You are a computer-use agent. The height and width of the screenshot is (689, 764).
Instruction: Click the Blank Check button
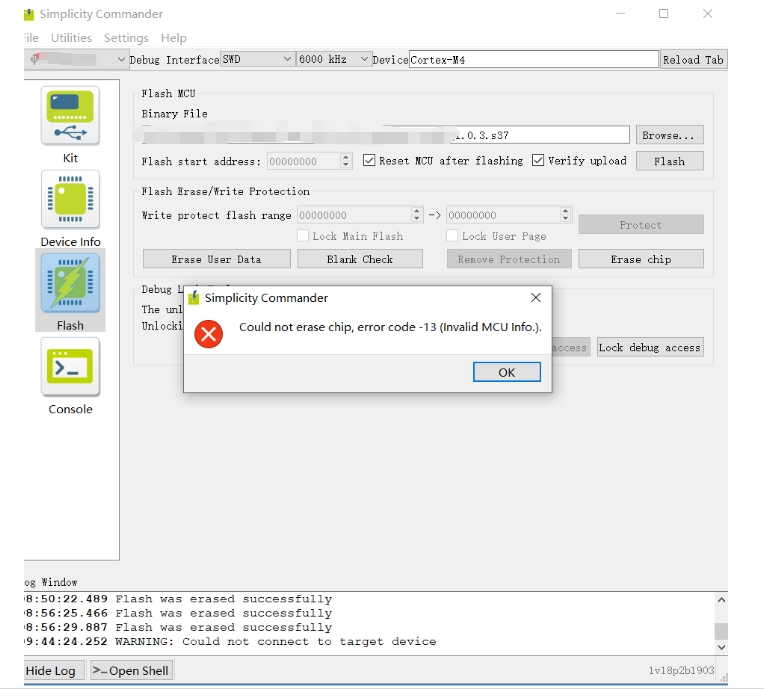click(360, 259)
